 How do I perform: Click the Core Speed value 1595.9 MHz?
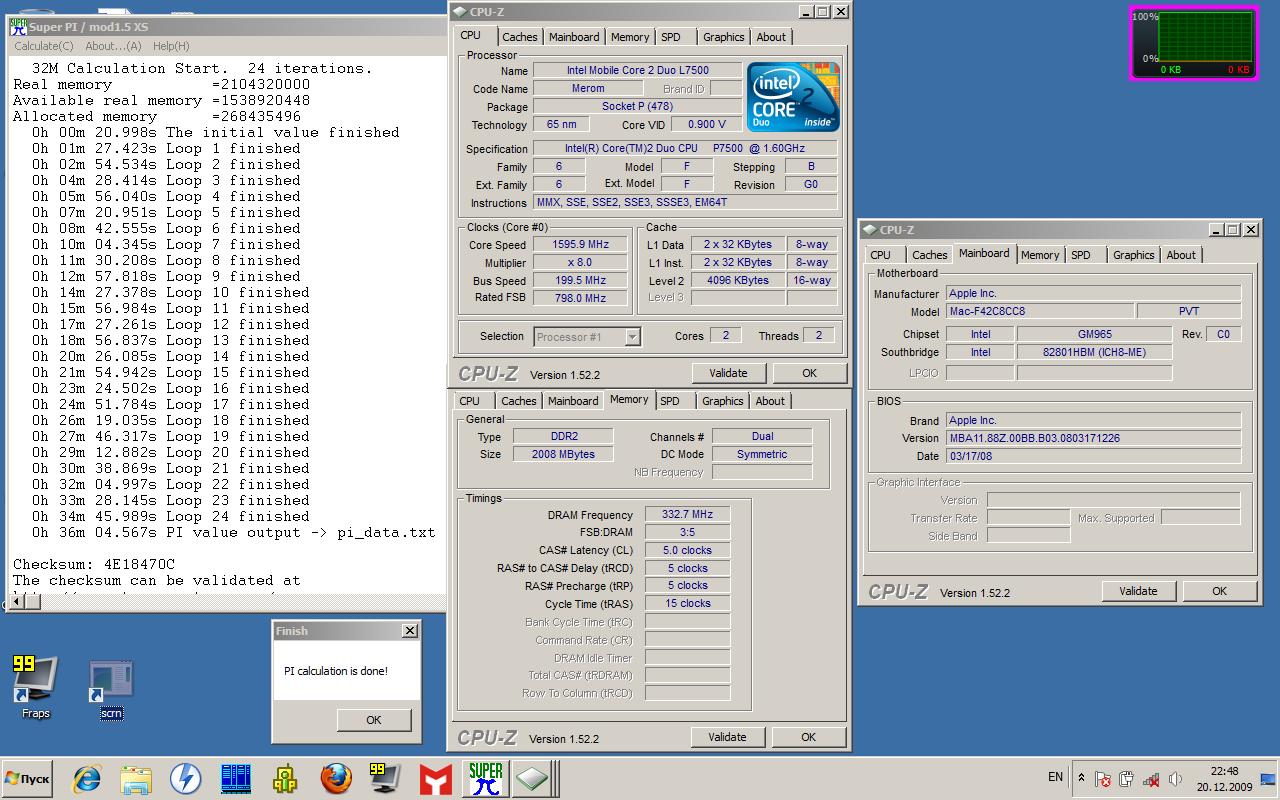pos(580,245)
